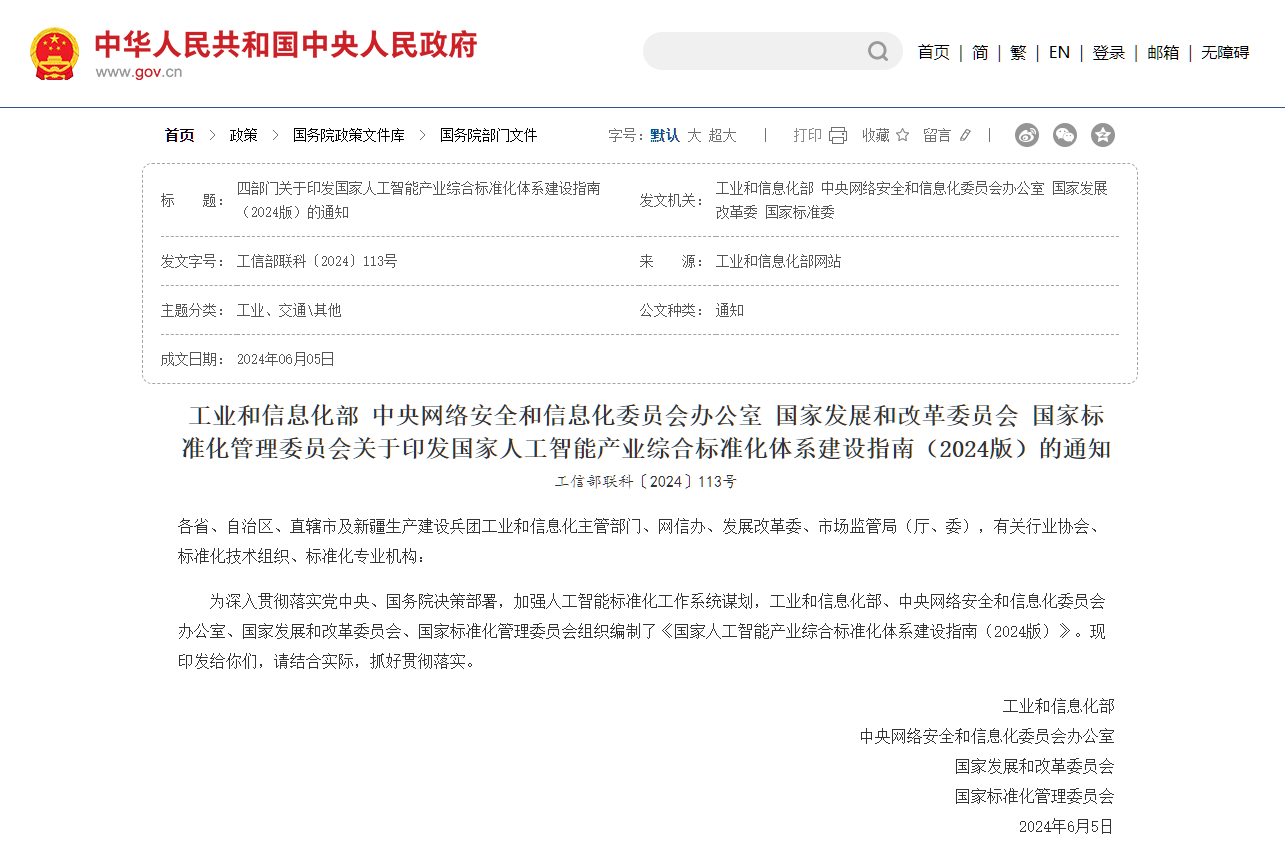The image size is (1285, 852).
Task: Click the favorite star icon next to 收藏
Action: (902, 135)
